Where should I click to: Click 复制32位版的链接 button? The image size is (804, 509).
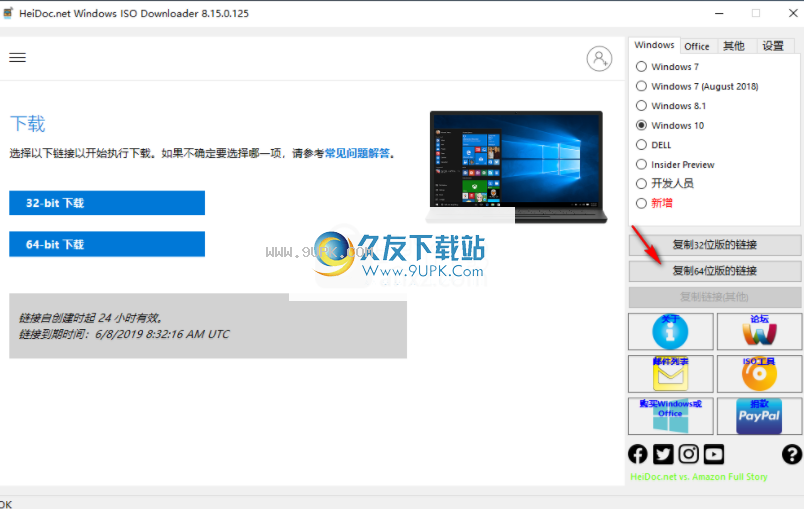715,245
